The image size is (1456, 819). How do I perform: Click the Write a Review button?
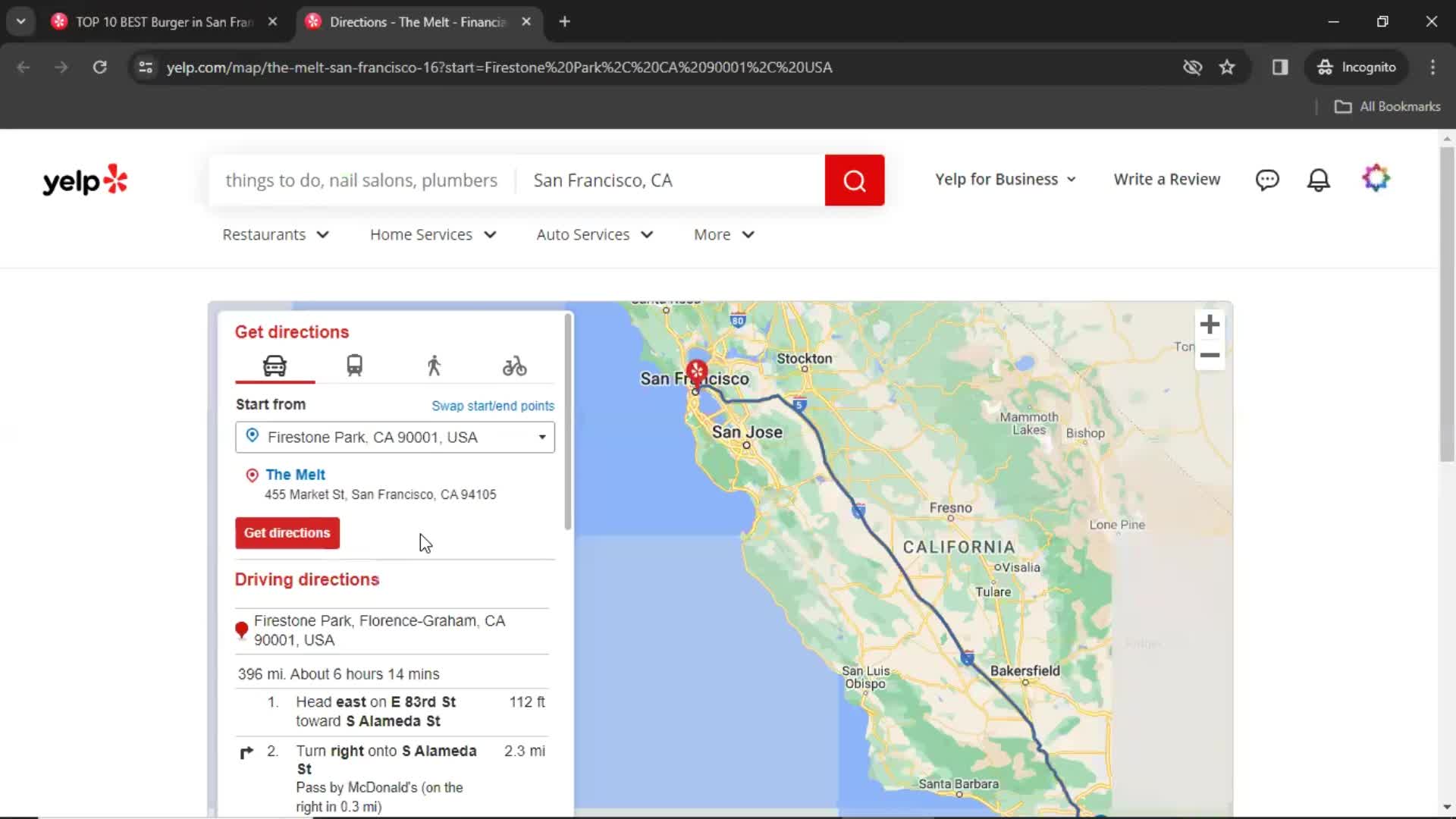tap(1167, 179)
